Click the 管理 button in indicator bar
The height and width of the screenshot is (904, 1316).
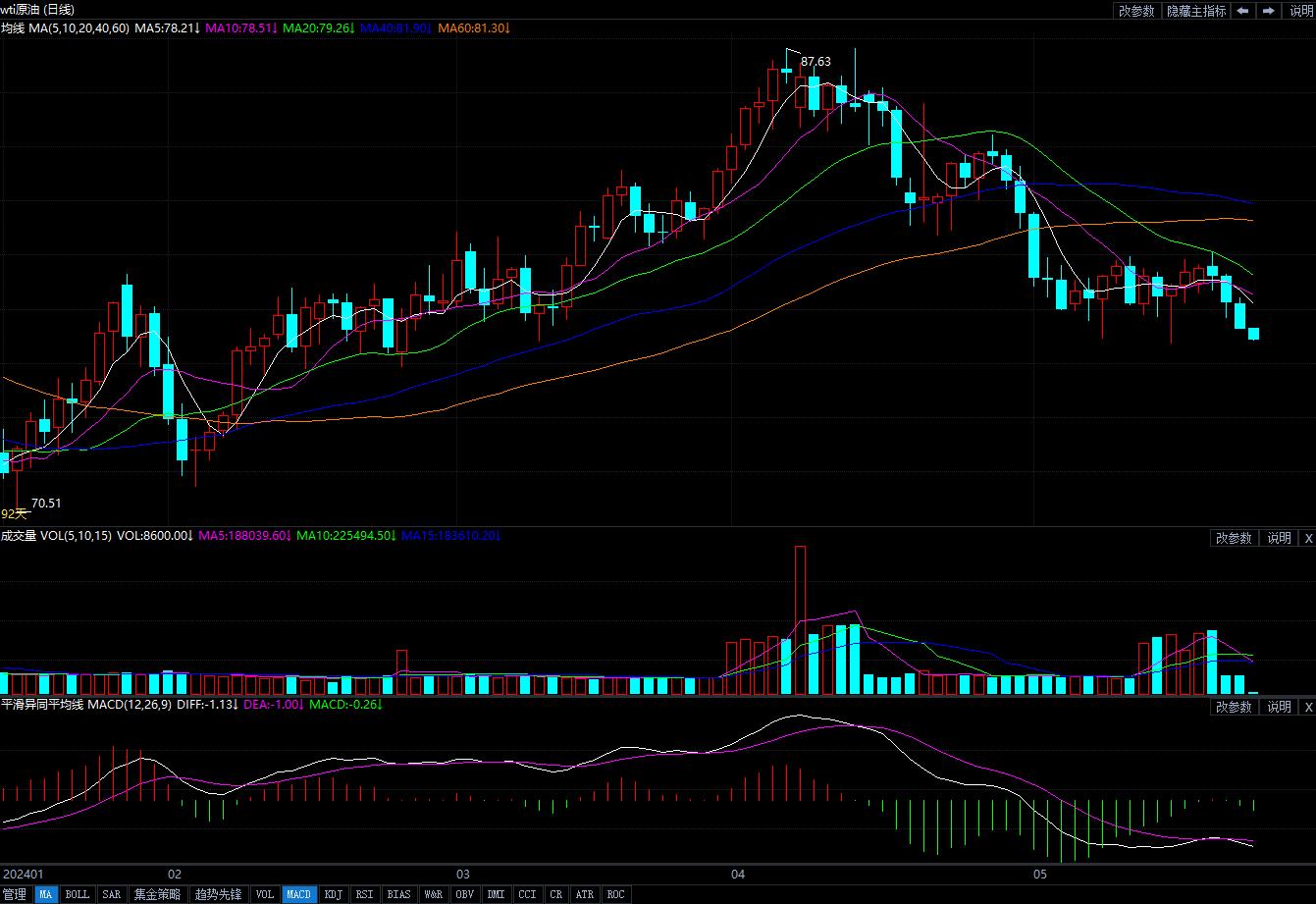(x=15, y=894)
